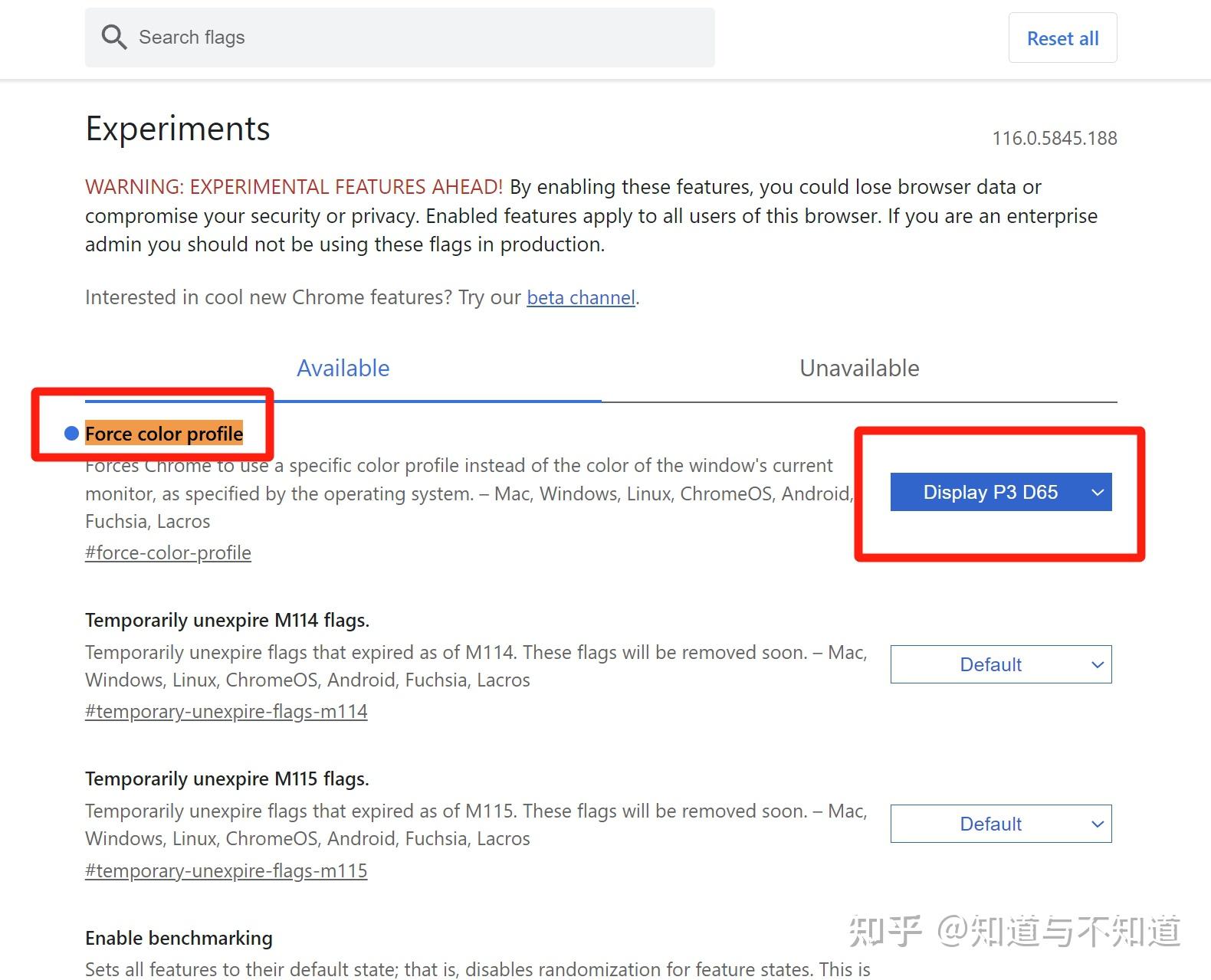
Task: Click the arrow on M115 flags Default dropdown
Action: coord(1097,824)
